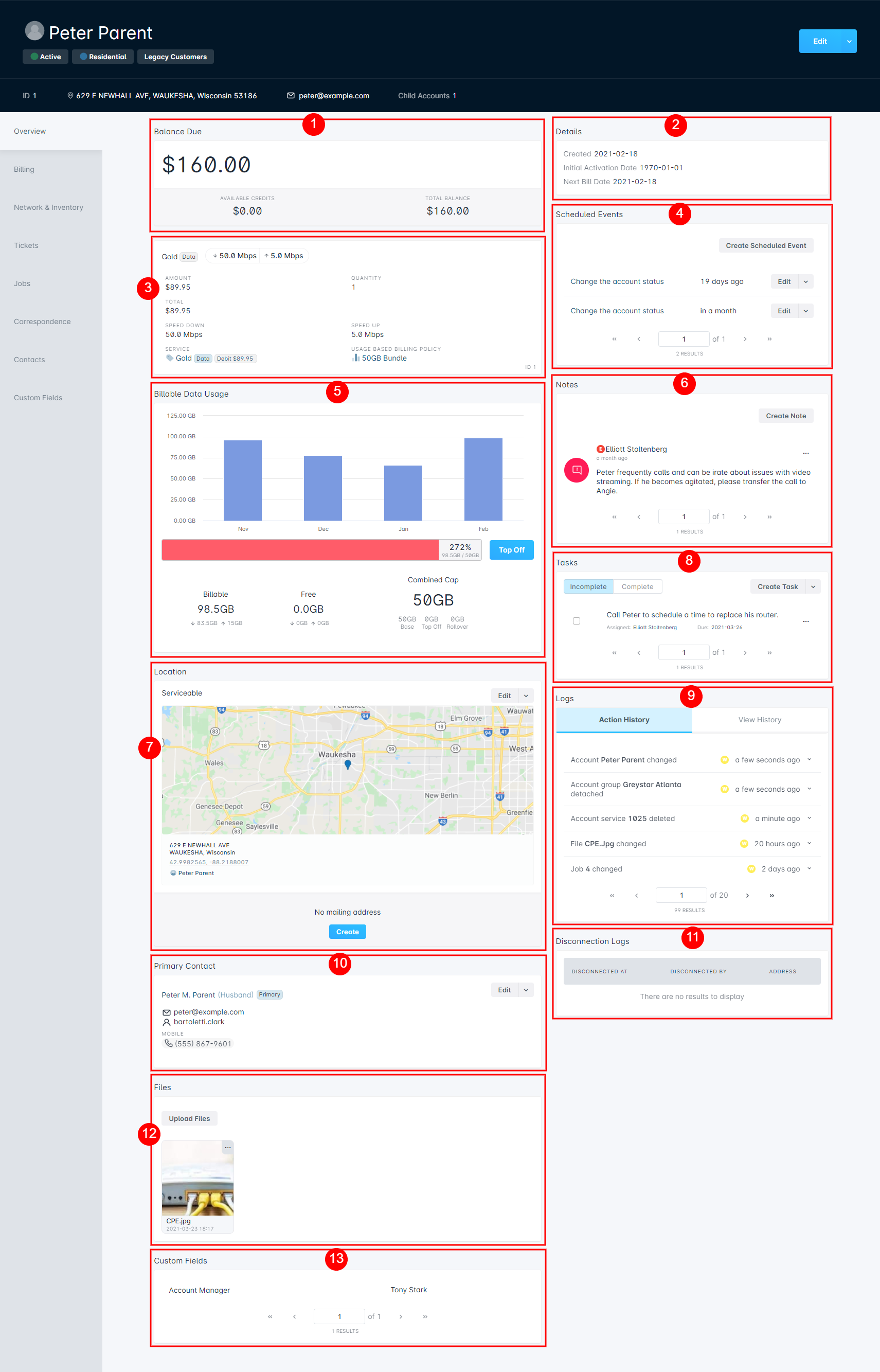880x1372 pixels.
Task: Open the three-dot menu on Elliott Stoltenberg's note
Action: (806, 453)
